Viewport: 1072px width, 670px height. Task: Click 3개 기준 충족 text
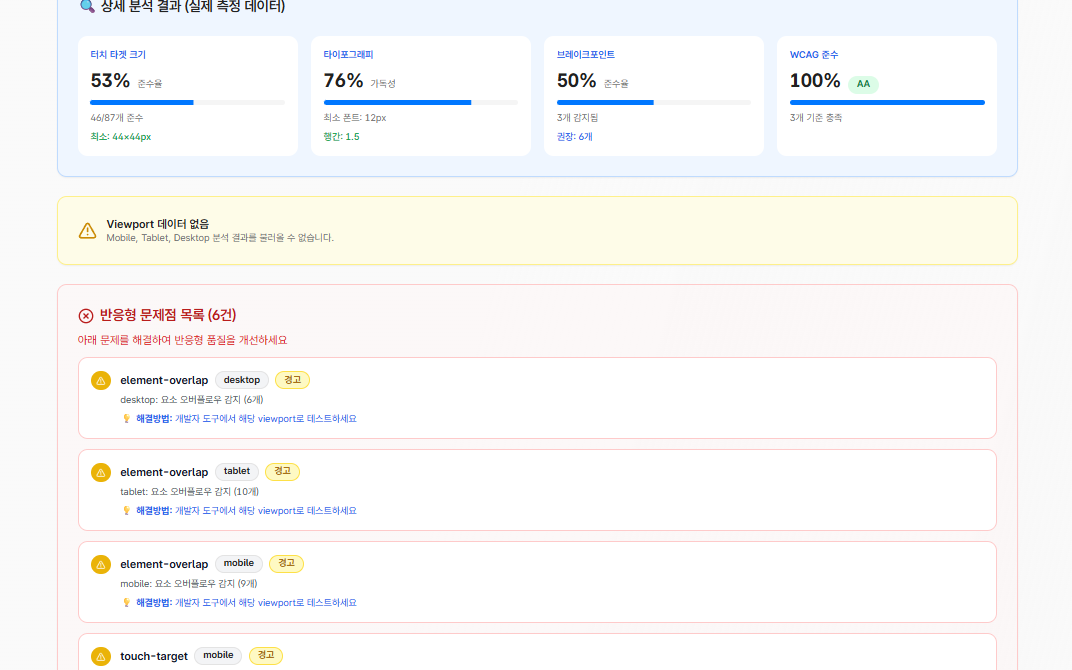(x=816, y=118)
